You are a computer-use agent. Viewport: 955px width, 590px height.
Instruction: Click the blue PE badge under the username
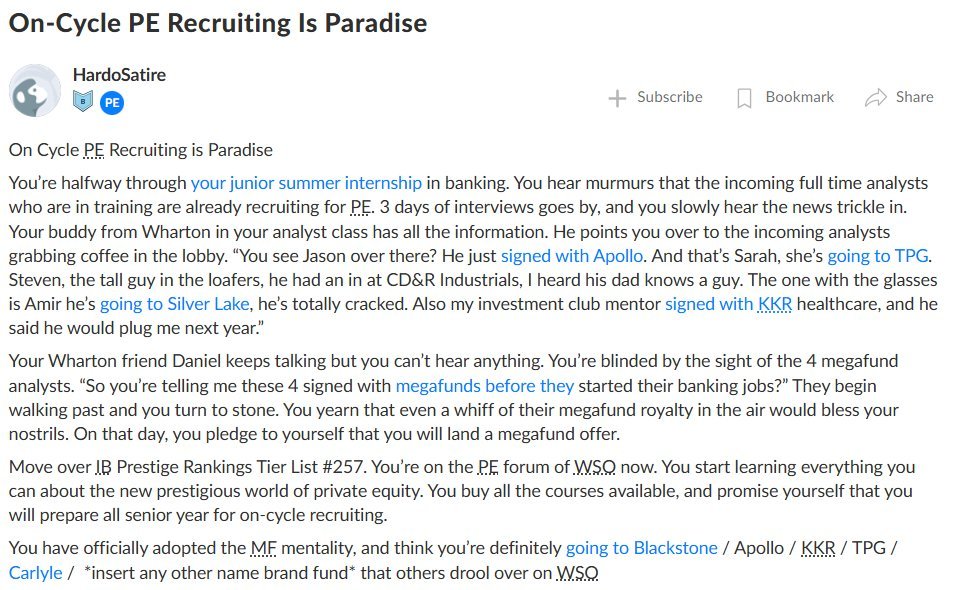pyautogui.click(x=112, y=102)
